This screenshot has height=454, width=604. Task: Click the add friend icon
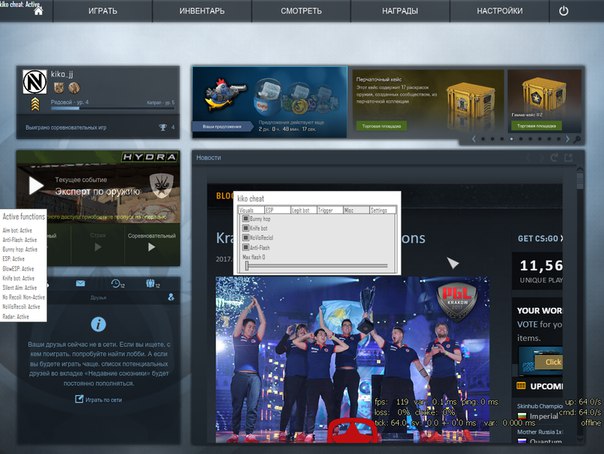pyautogui.click(x=169, y=297)
